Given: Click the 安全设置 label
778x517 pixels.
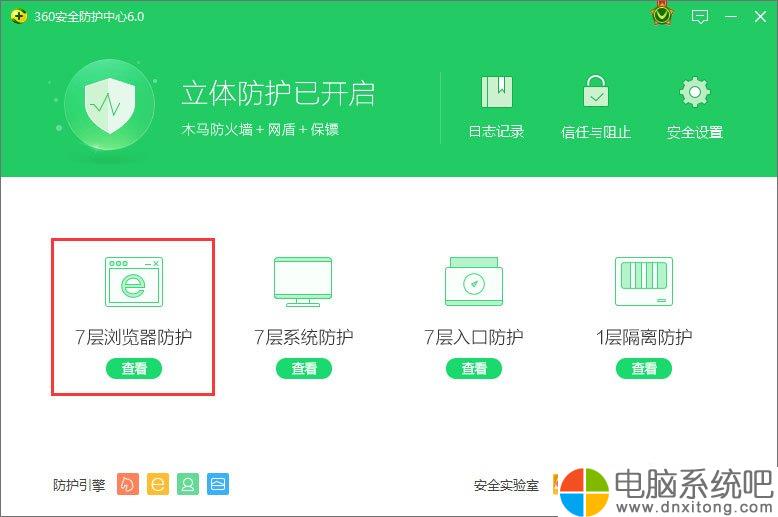Looking at the screenshot, I should [x=695, y=132].
